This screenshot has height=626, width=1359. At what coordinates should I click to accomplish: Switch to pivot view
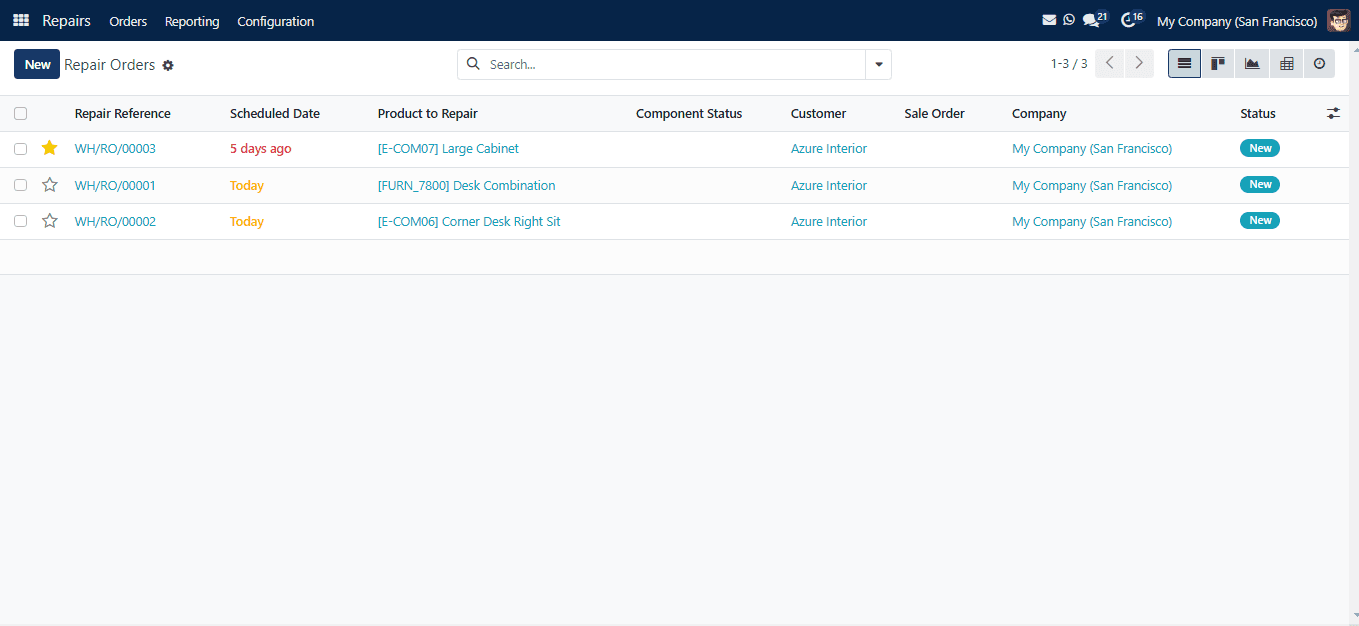point(1286,64)
